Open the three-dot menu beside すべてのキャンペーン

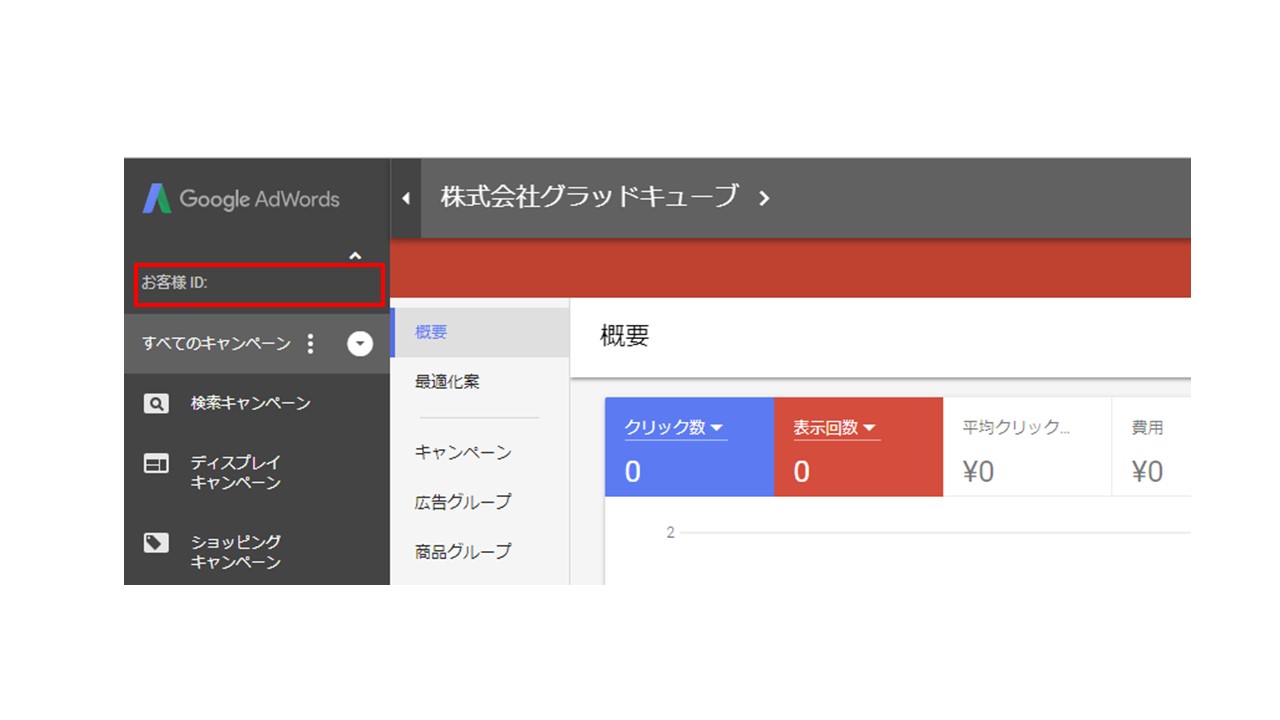310,344
